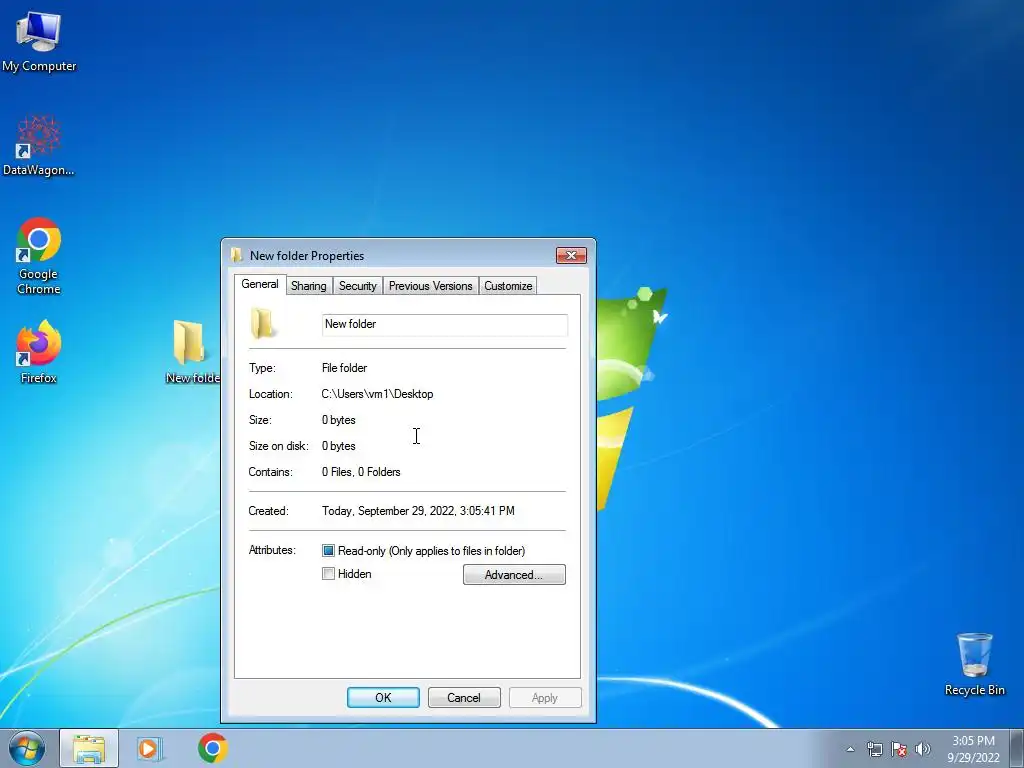Launch Windows Media Player from taskbar
The height and width of the screenshot is (768, 1024).
[x=150, y=748]
